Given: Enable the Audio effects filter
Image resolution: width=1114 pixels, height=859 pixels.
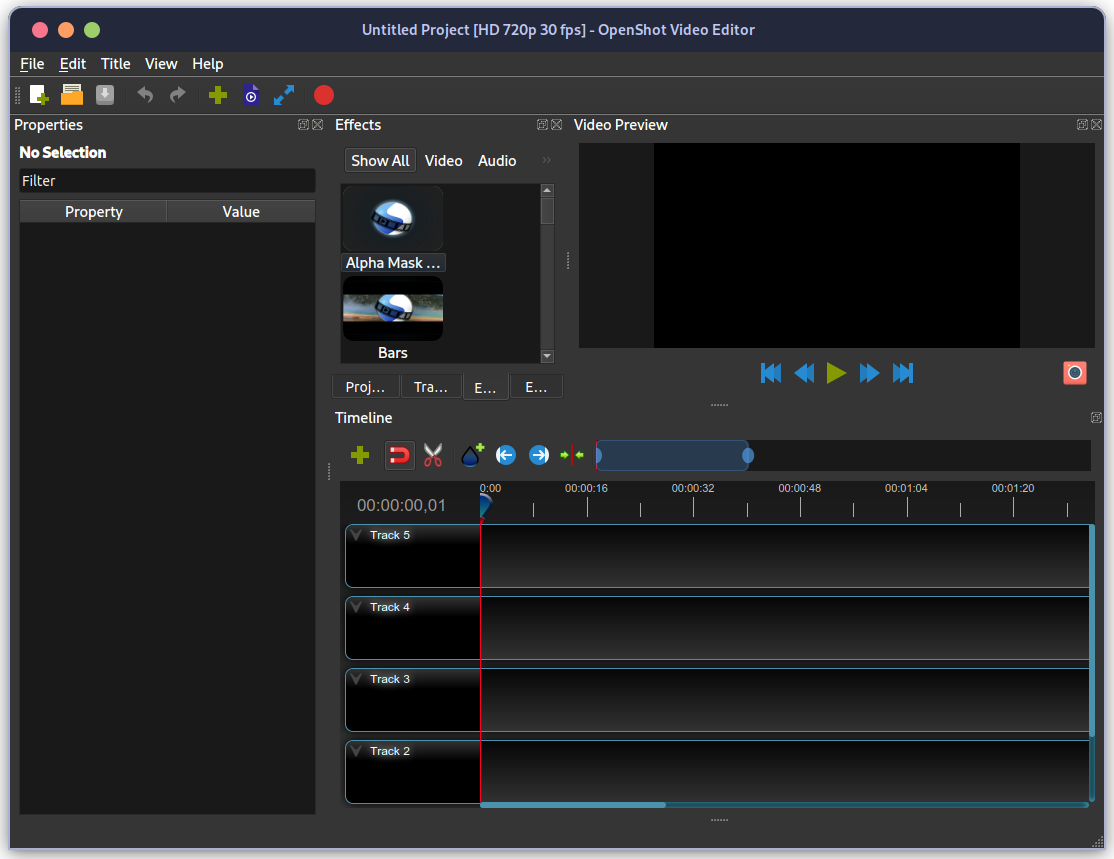Looking at the screenshot, I should point(496,160).
